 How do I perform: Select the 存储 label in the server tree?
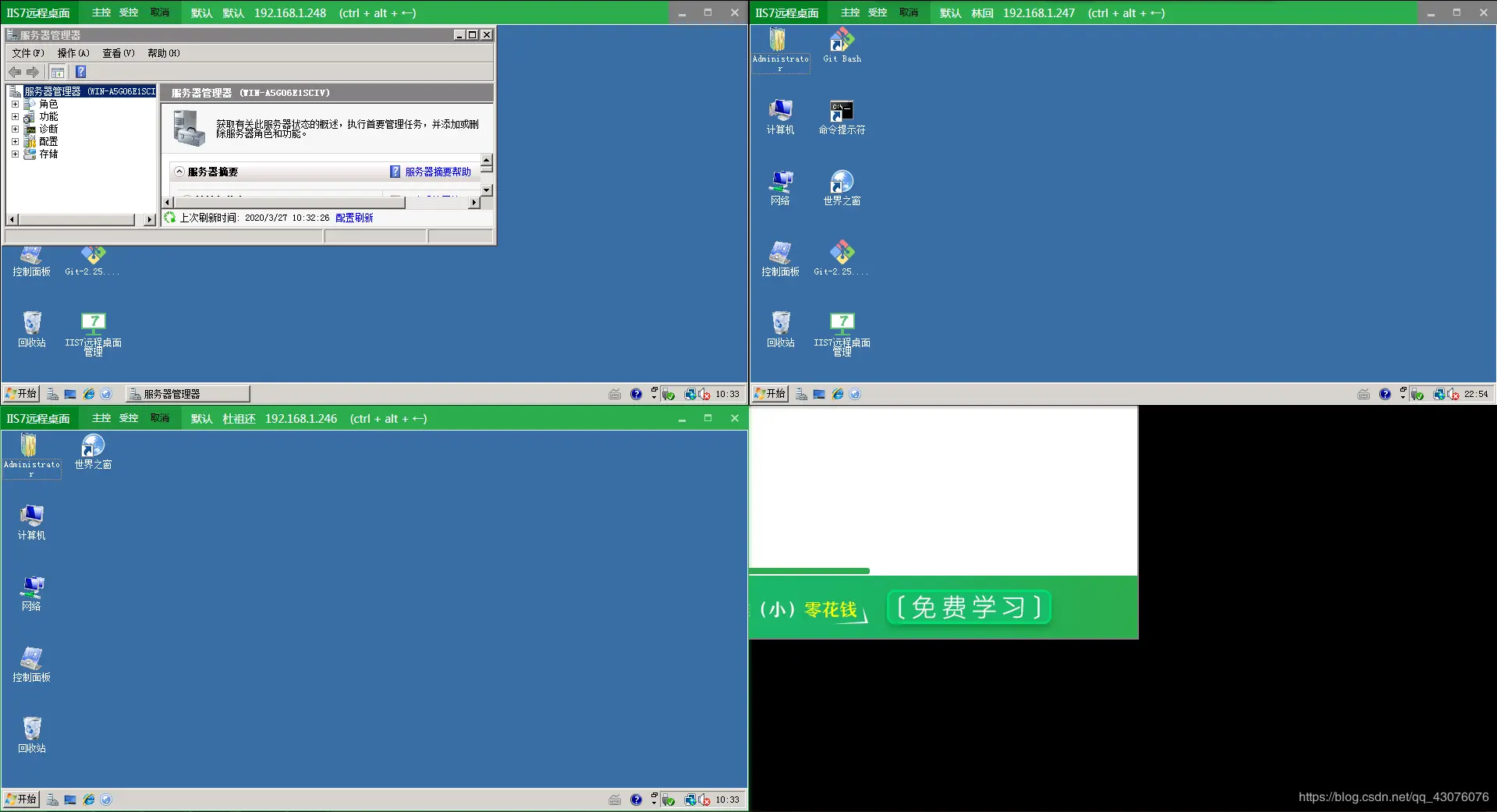[48, 154]
